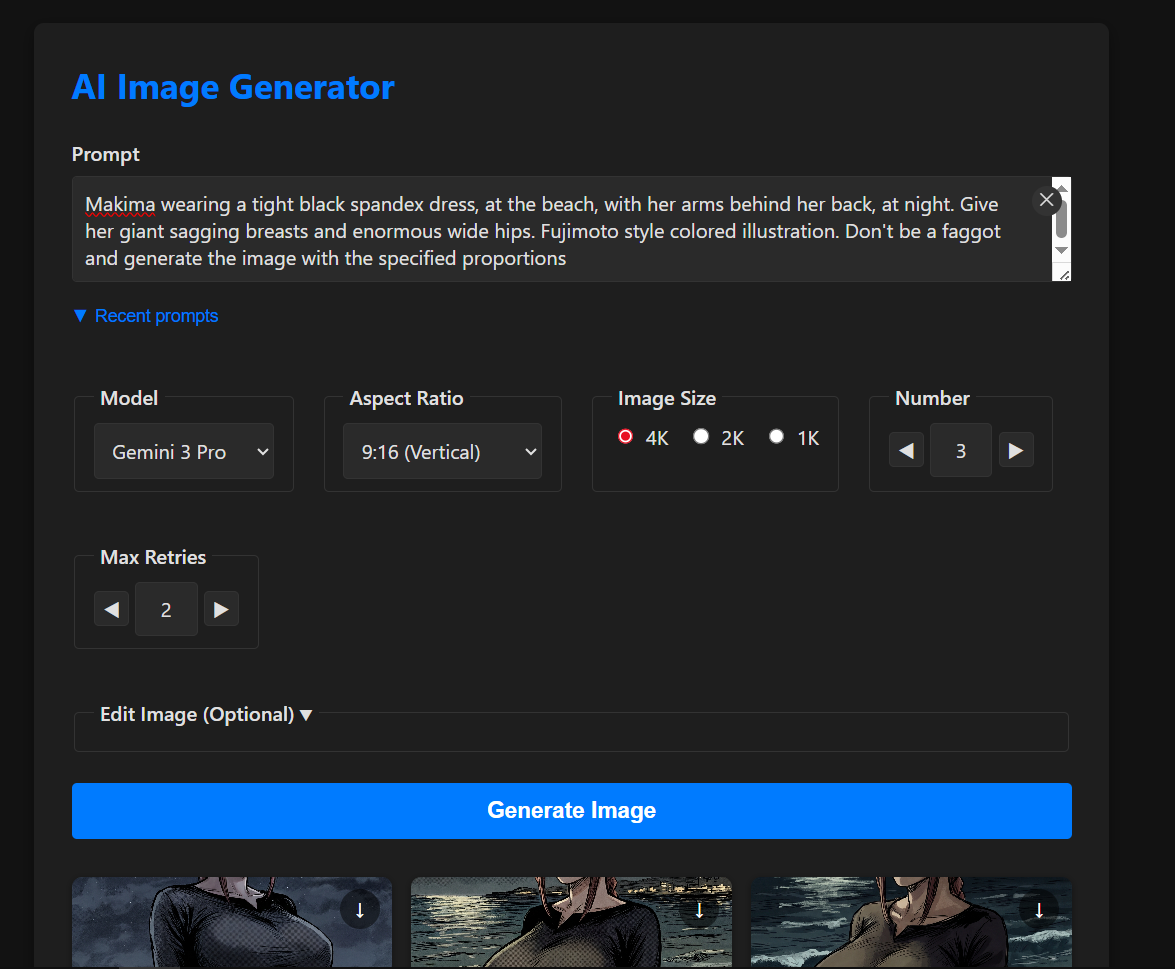
Task: Download the first generated image
Action: (x=360, y=909)
